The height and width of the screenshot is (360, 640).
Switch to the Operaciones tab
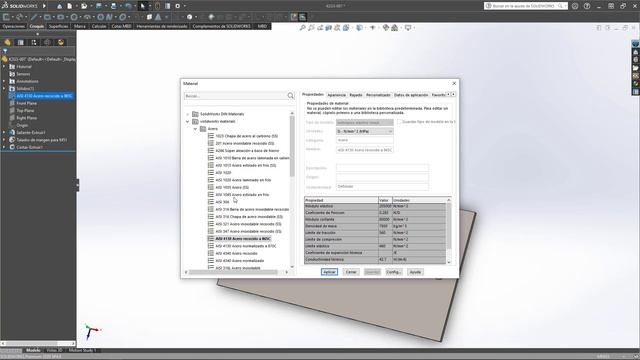tap(13, 26)
